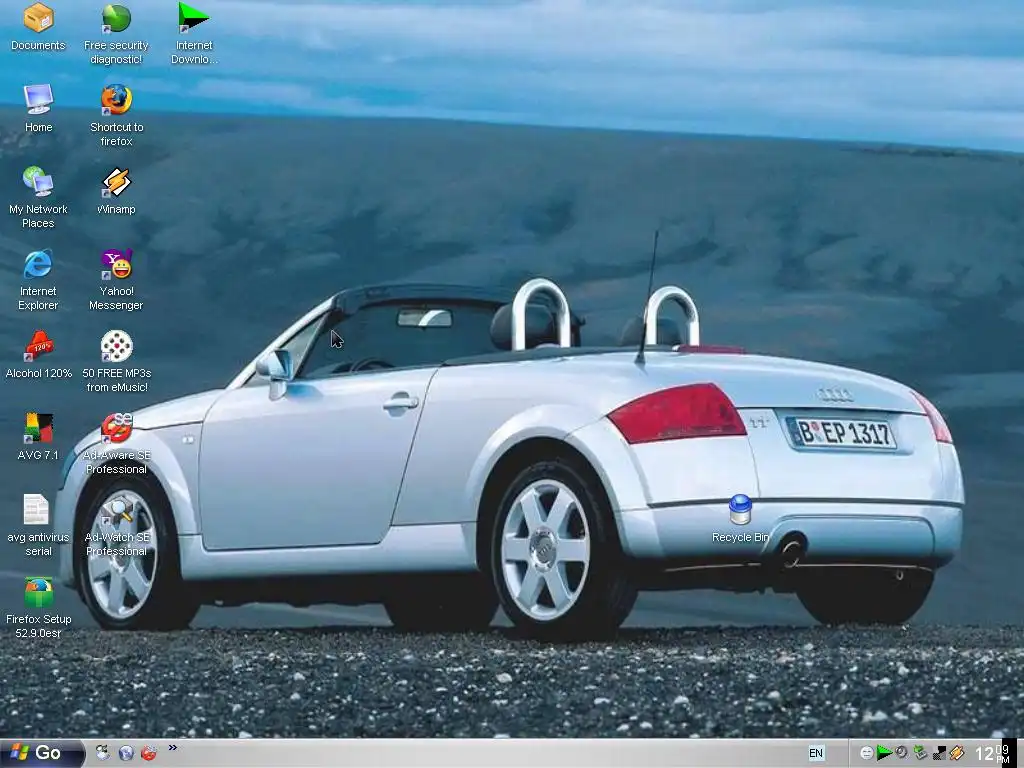The height and width of the screenshot is (768, 1024).
Task: Click the taskbar clock showing 12:09 PM
Action: (991, 754)
